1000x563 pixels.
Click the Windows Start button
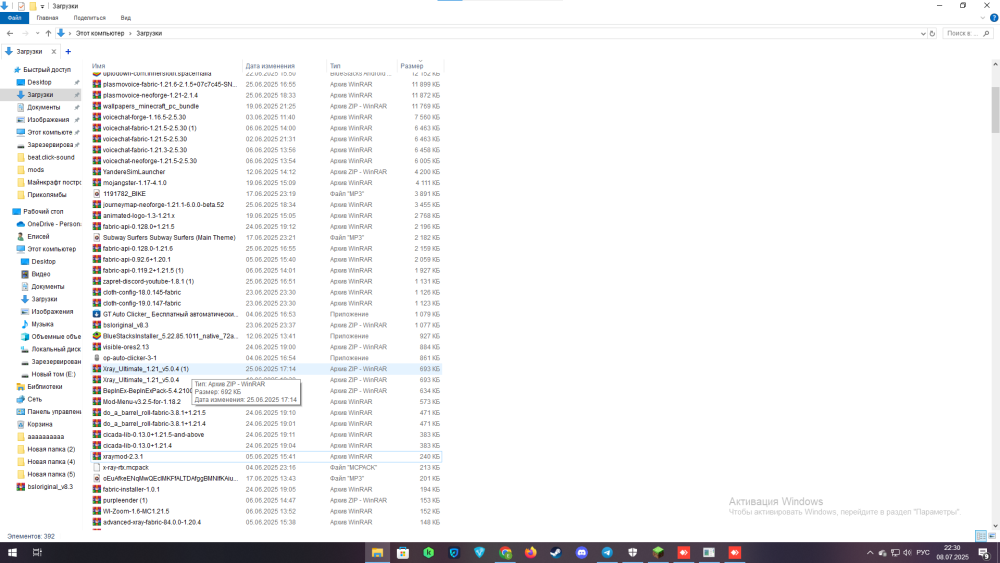[x=12, y=553]
